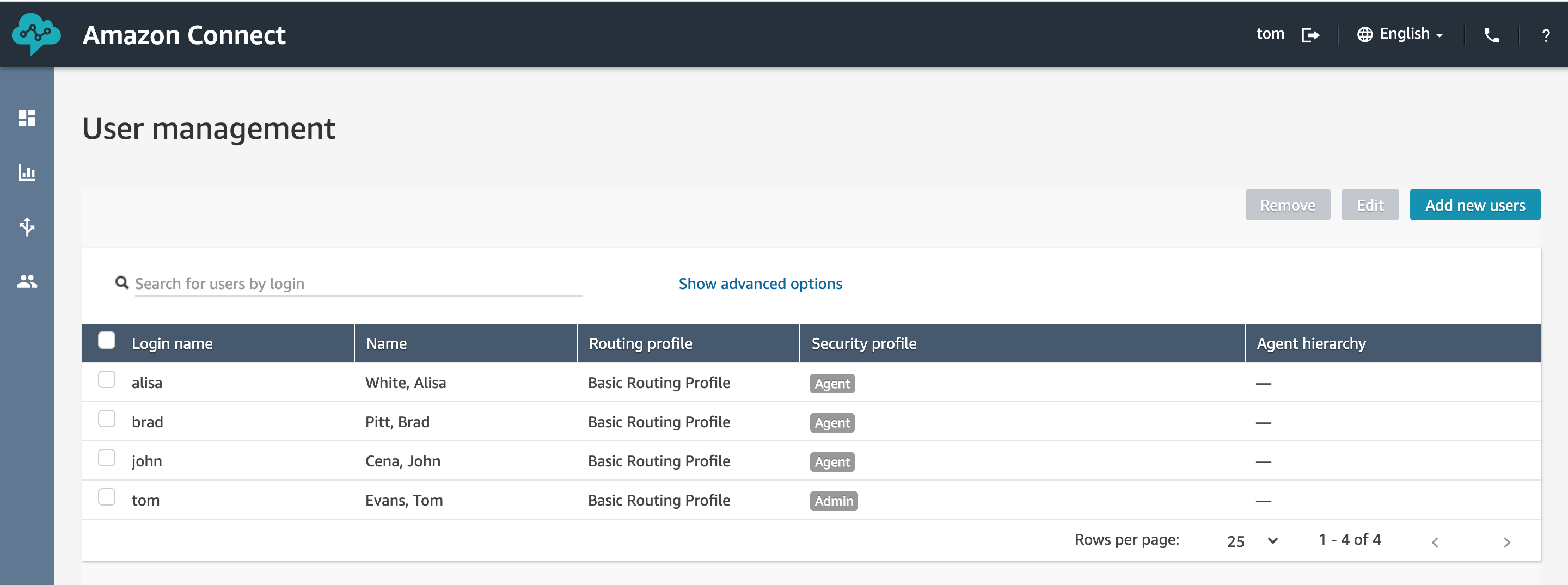Screen dimensions: 1568x585
Task: Open the metrics bar chart sidebar icon
Action: click(27, 173)
